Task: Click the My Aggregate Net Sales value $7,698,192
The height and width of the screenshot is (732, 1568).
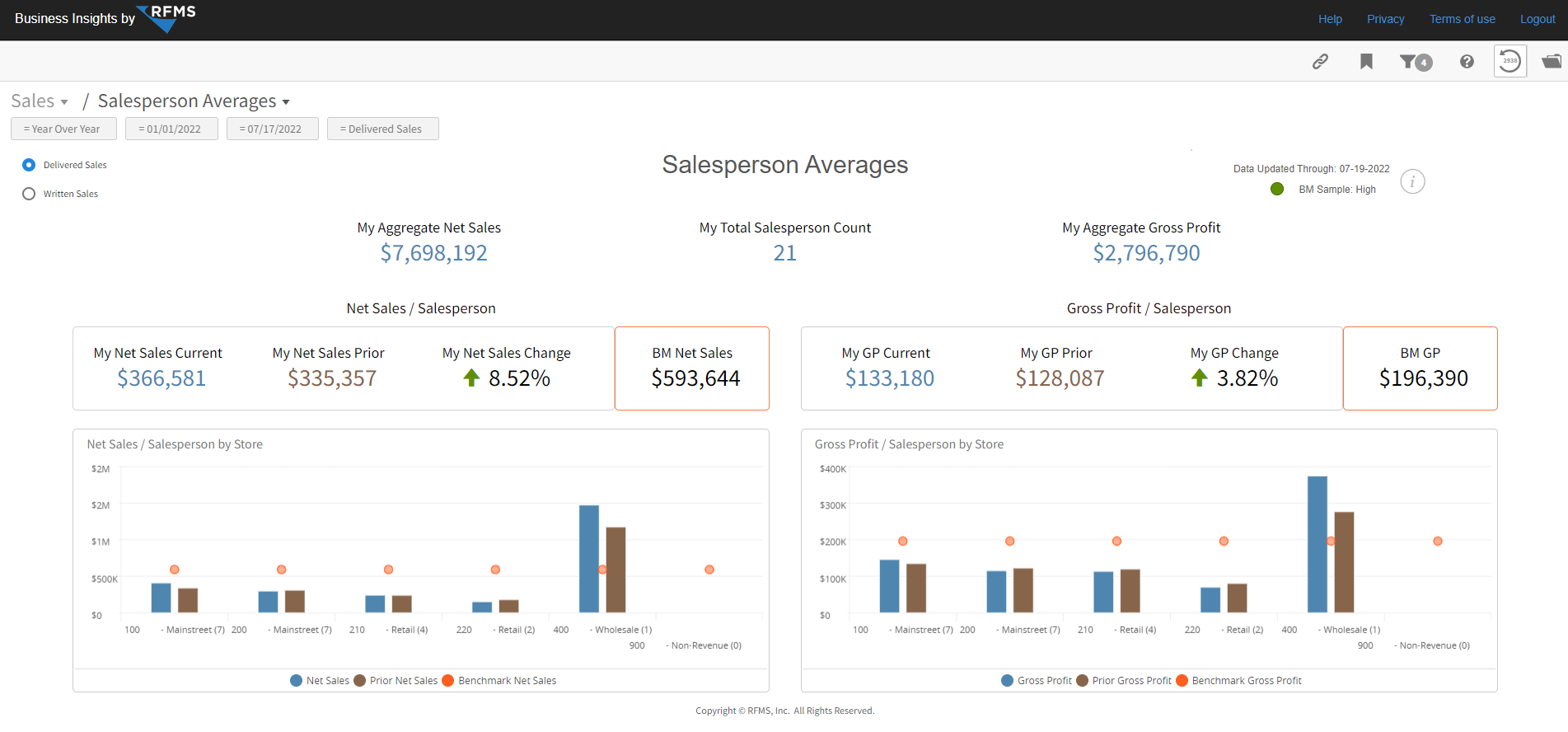Action: coord(433,253)
